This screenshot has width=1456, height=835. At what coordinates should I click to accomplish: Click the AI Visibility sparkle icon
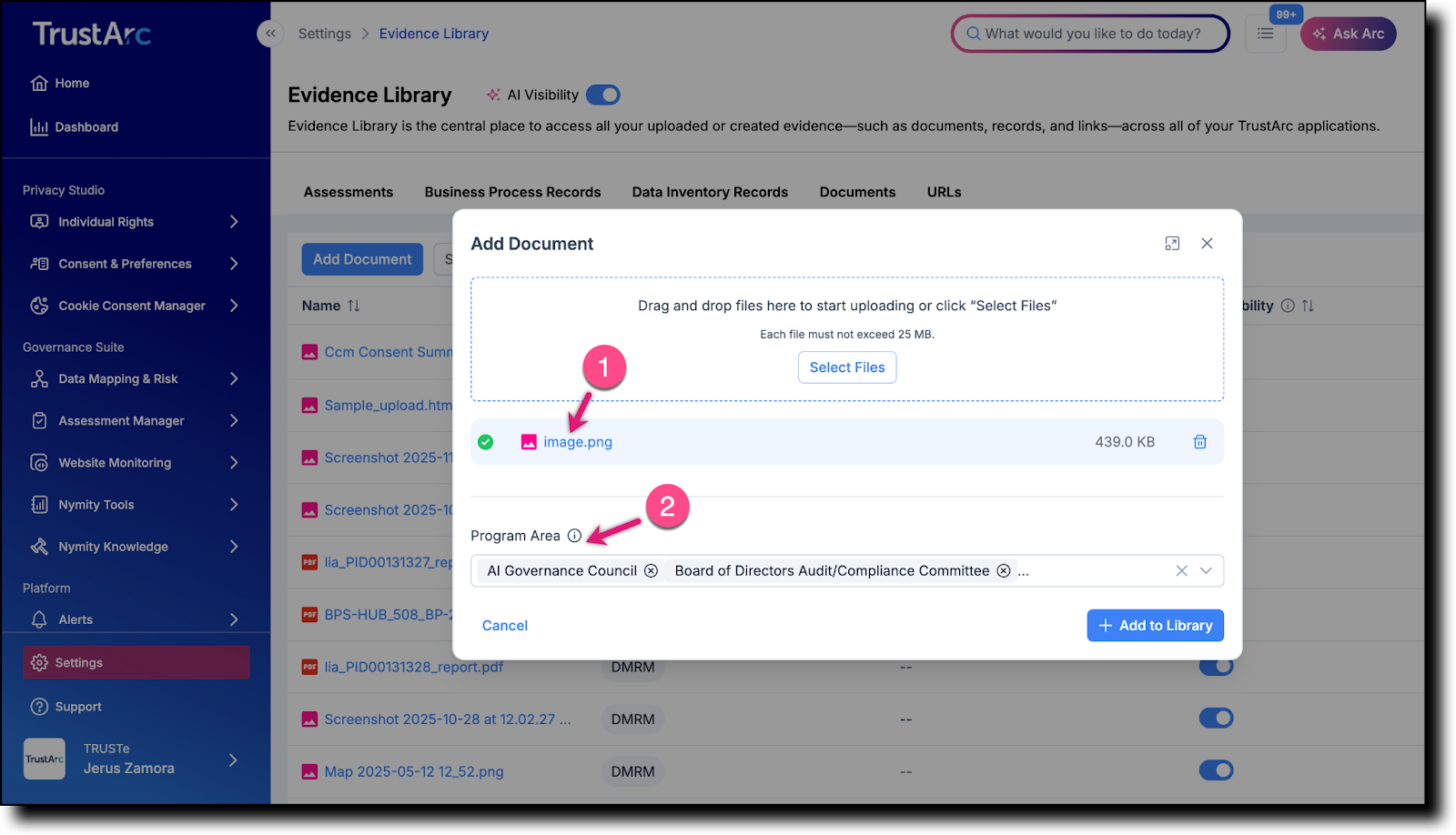click(x=493, y=95)
